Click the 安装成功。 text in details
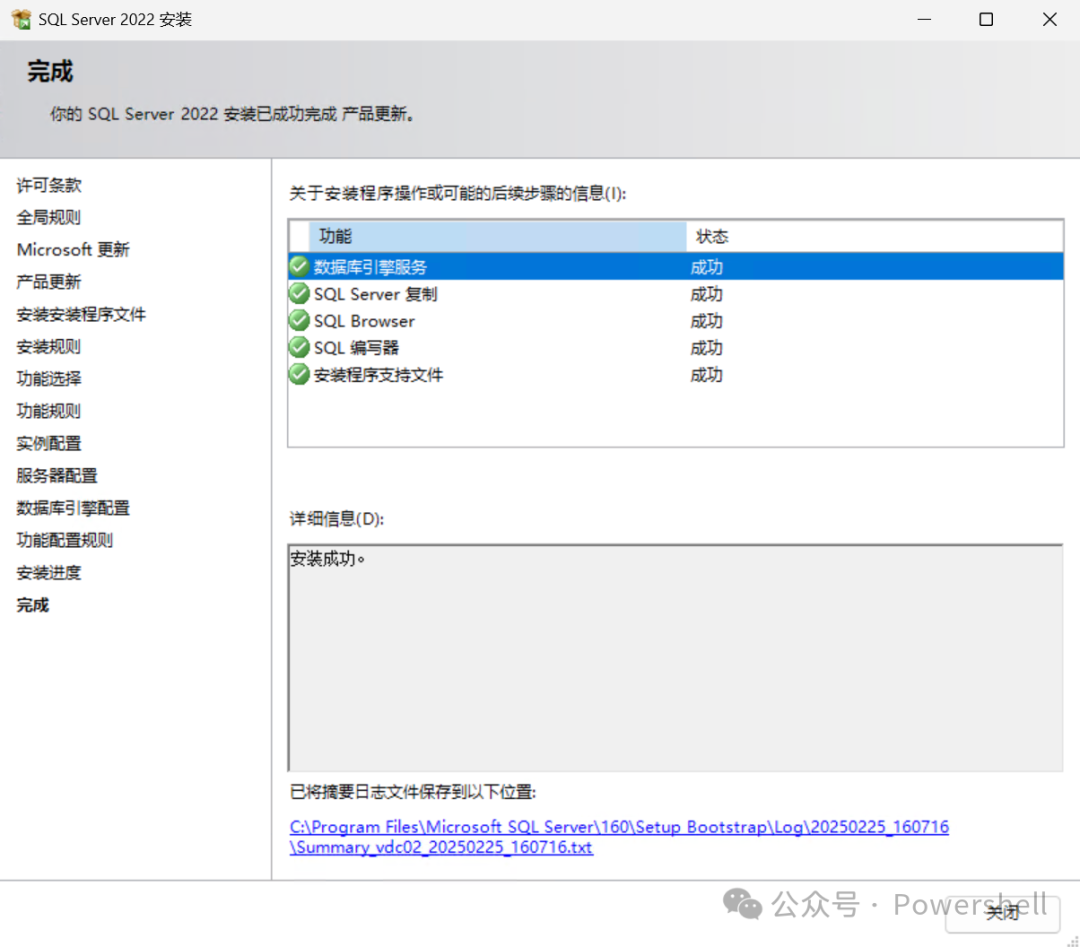Screen dimensions: 1080x947 pyautogui.click(x=327, y=559)
